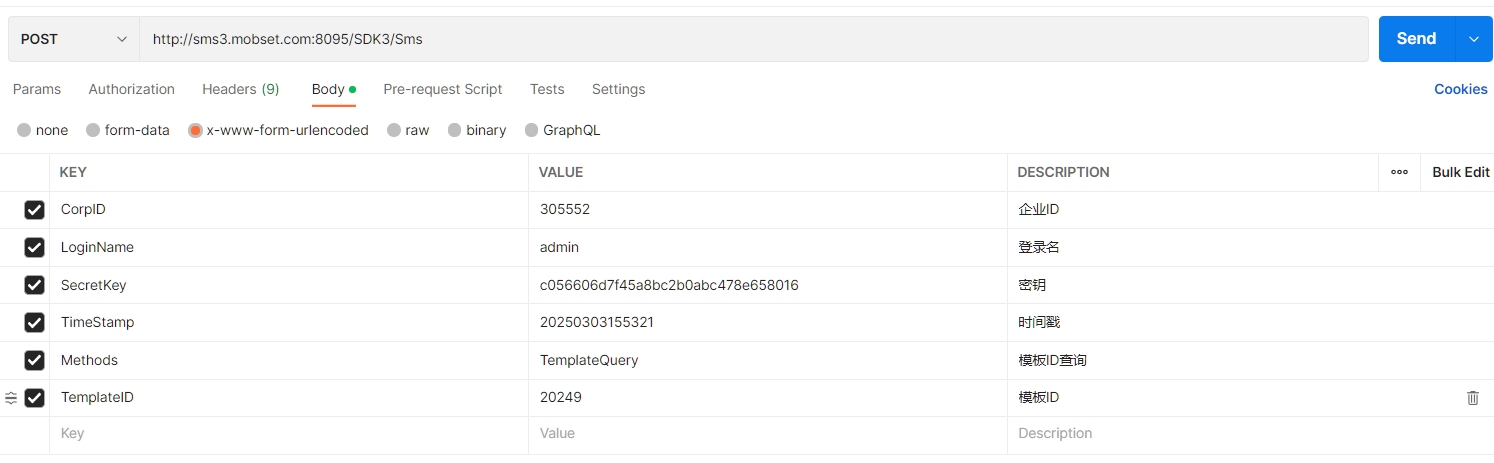The width and height of the screenshot is (1494, 463).
Task: Expand the Send button arrow options
Action: [x=1473, y=39]
